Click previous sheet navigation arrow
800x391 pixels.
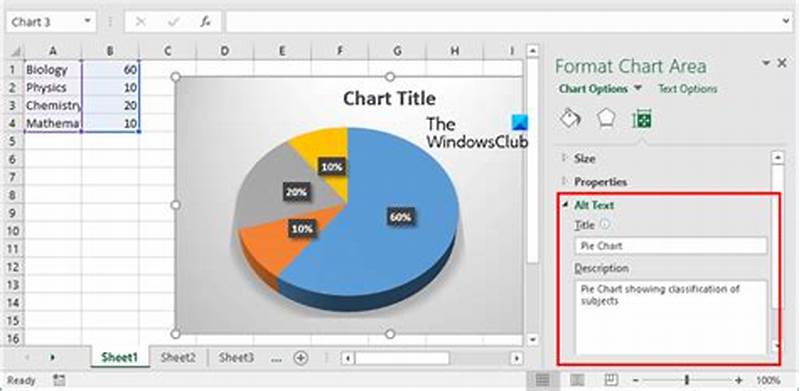pos(28,358)
